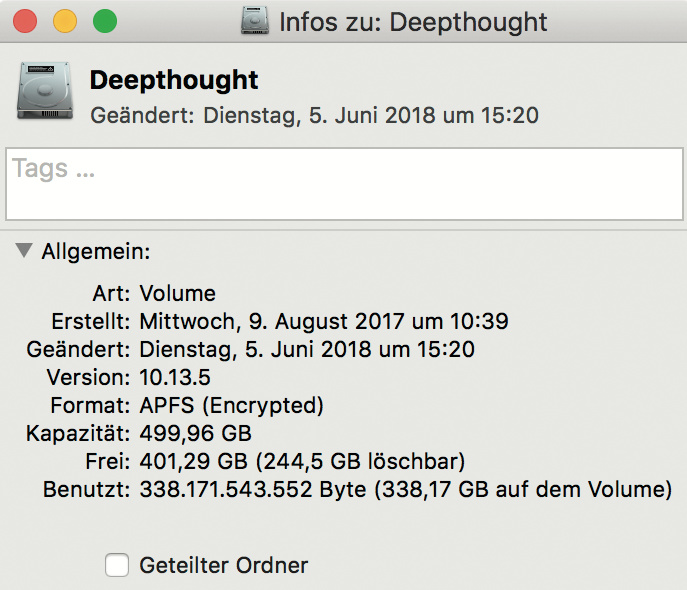Click the green zoom window button

[x=104, y=21]
